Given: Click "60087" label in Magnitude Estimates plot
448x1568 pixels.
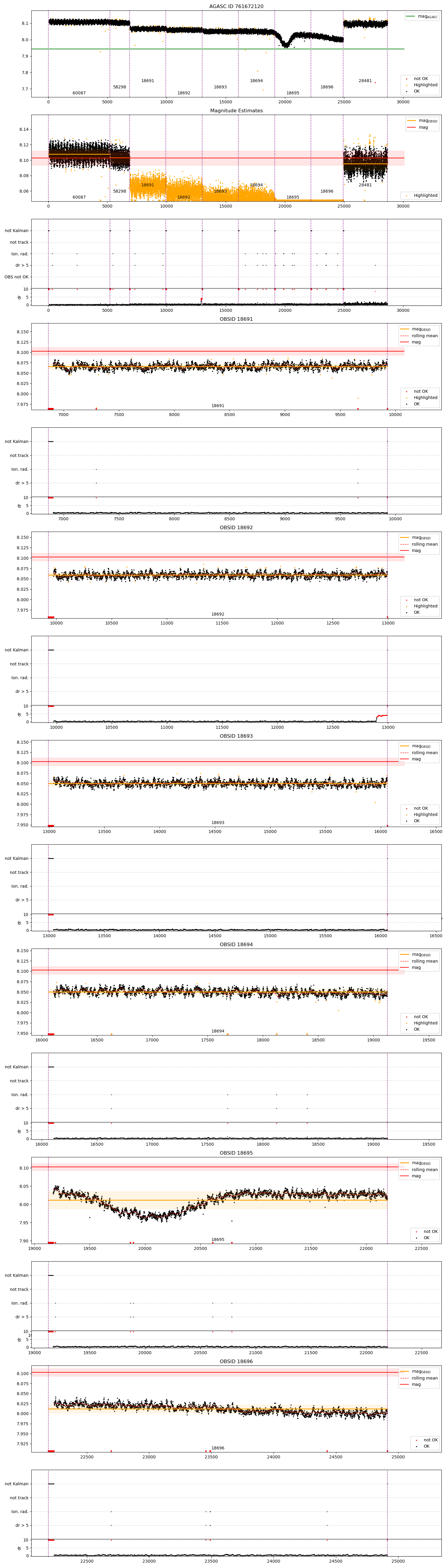Looking at the screenshot, I should (79, 197).
